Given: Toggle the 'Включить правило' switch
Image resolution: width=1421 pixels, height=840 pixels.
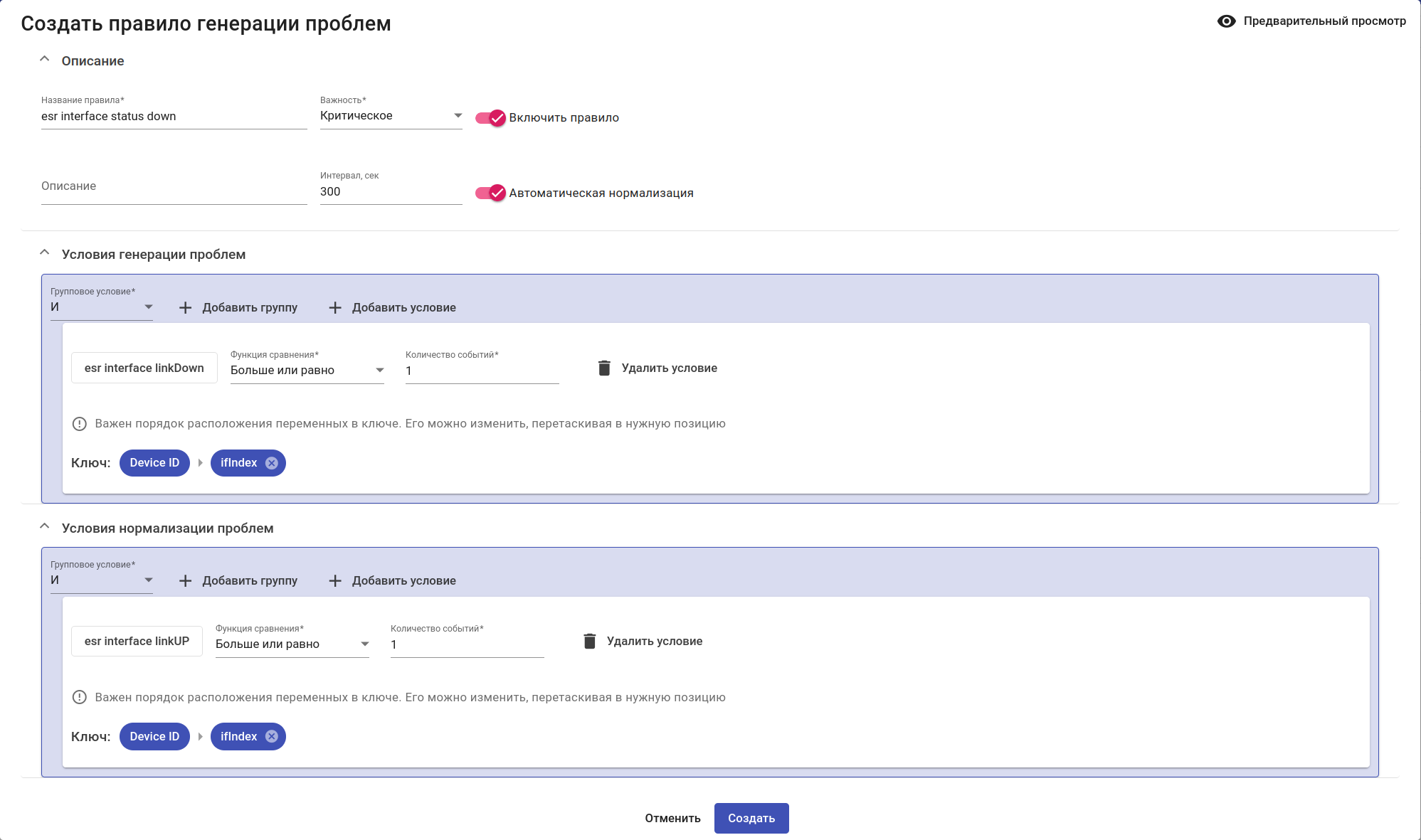Looking at the screenshot, I should [x=490, y=118].
